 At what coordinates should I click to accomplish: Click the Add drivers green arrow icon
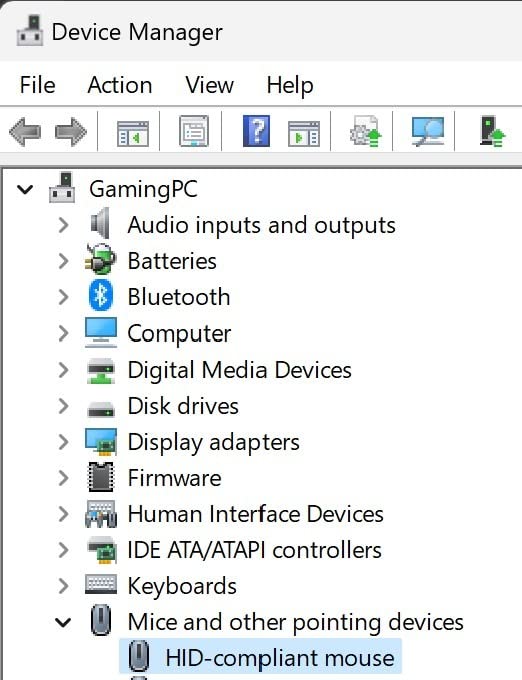493,131
